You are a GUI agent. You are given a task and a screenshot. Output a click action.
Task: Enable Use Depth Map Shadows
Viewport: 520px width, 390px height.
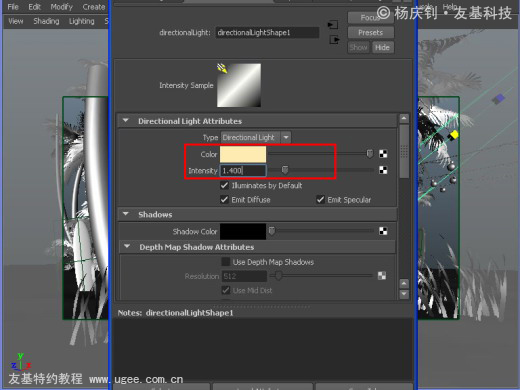[x=226, y=262]
